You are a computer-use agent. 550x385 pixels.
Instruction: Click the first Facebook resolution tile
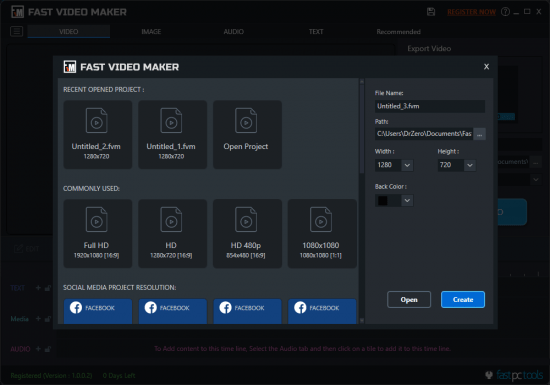coord(98,311)
